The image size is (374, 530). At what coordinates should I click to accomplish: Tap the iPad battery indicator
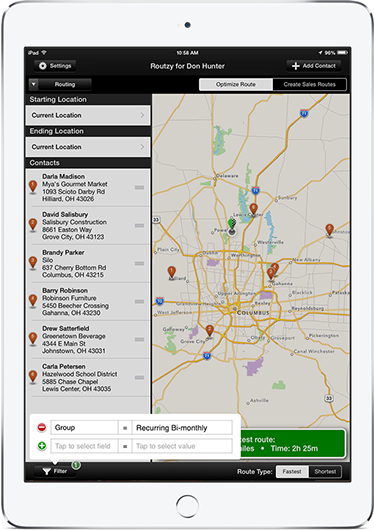pos(342,53)
